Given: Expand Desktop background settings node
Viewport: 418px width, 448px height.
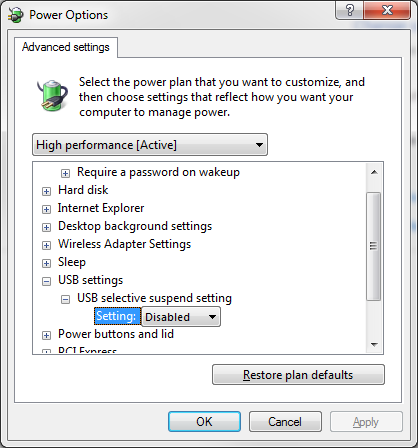Looking at the screenshot, I should [46, 227].
